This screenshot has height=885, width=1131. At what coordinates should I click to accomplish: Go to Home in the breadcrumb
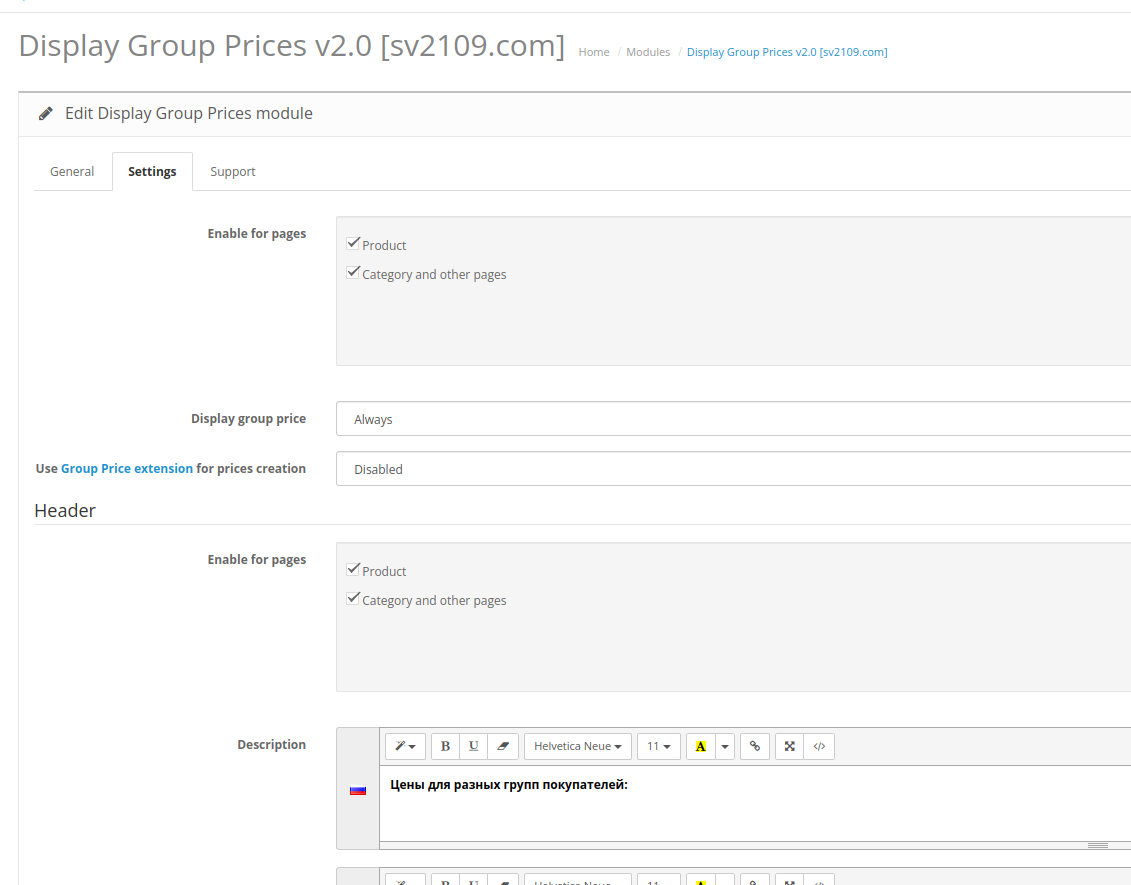tap(594, 52)
